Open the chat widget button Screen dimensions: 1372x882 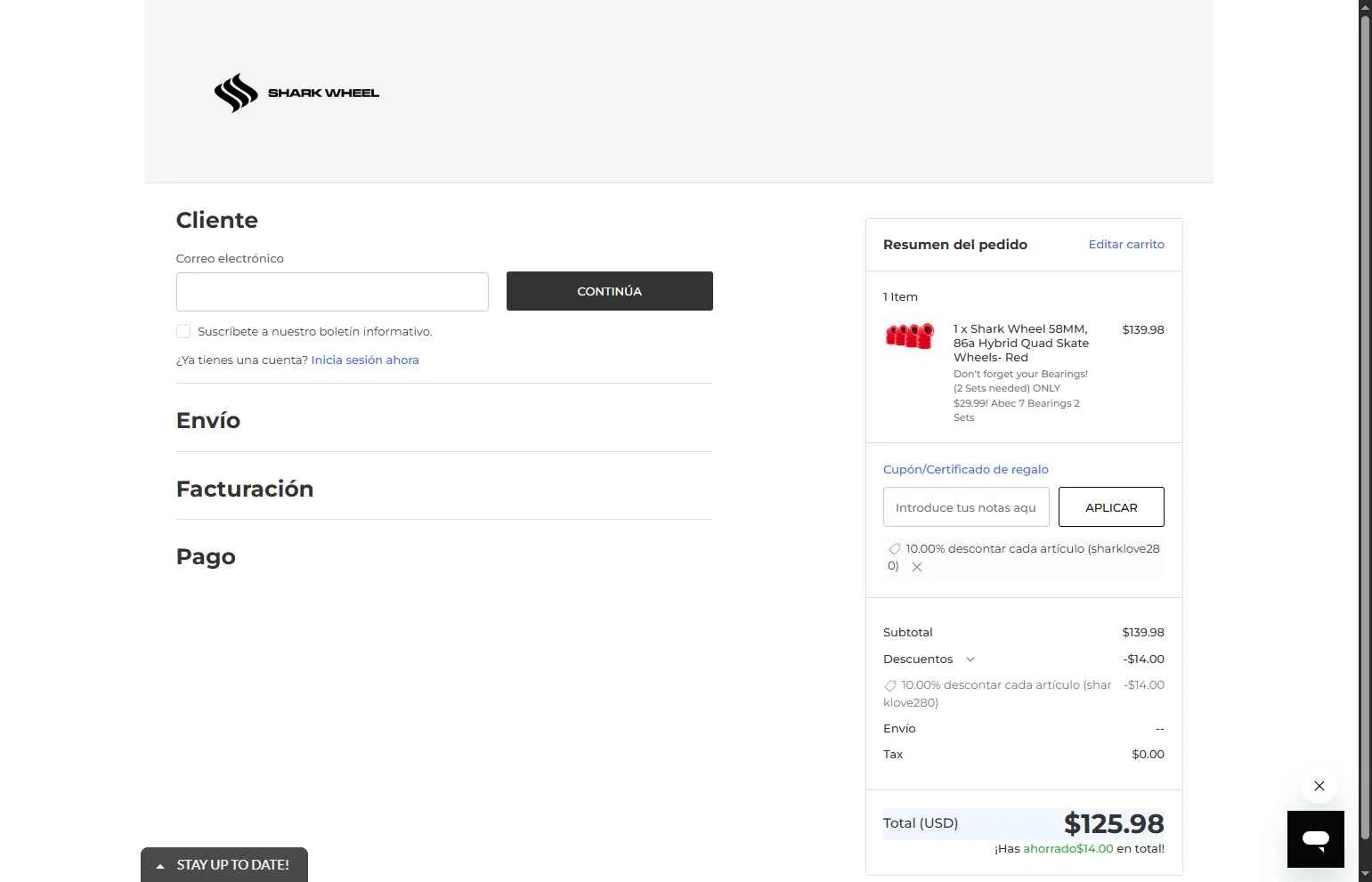(x=1315, y=838)
